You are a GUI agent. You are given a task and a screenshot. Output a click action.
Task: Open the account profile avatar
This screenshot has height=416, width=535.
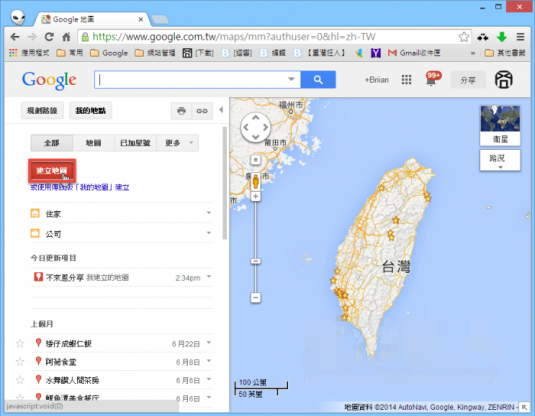(x=504, y=80)
